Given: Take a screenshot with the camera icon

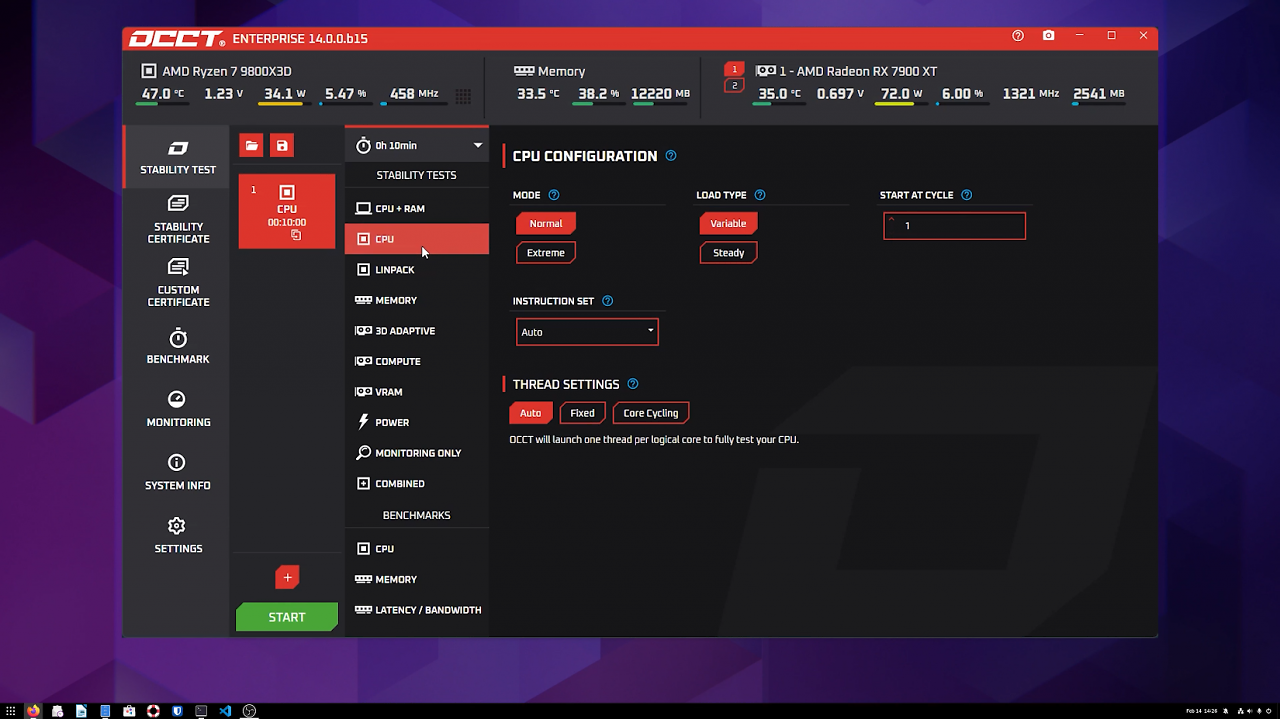Looking at the screenshot, I should [x=1048, y=36].
